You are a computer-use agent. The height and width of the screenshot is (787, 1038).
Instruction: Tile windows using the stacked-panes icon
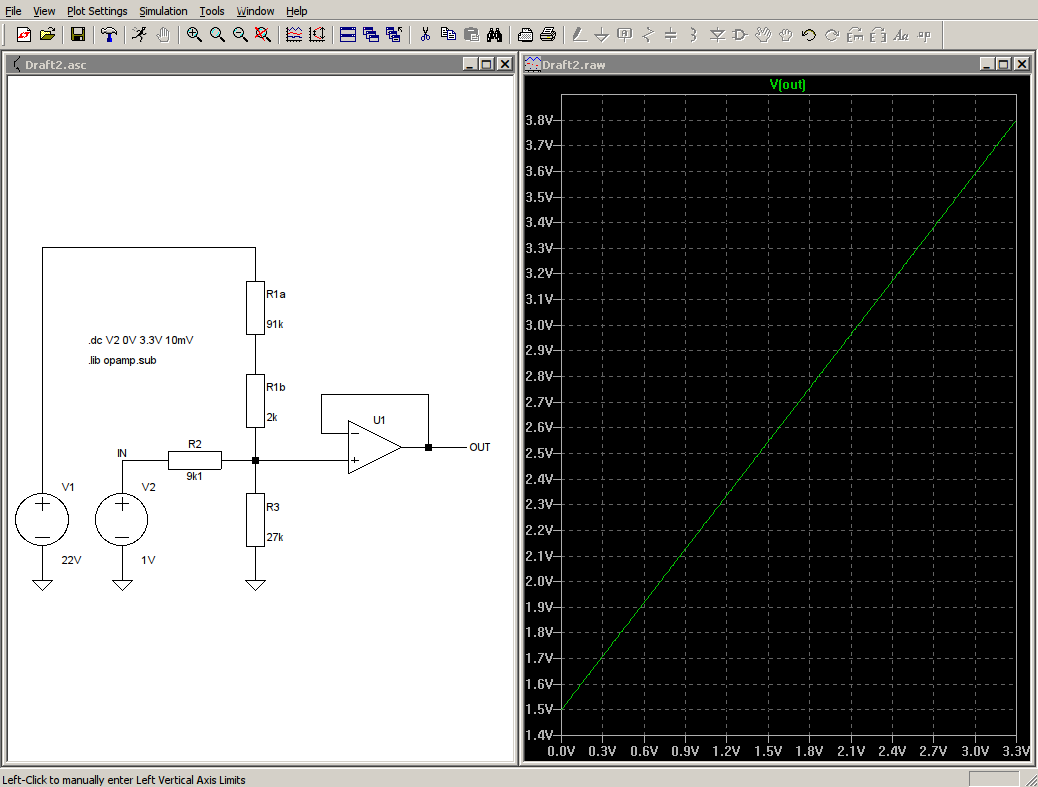[348, 34]
